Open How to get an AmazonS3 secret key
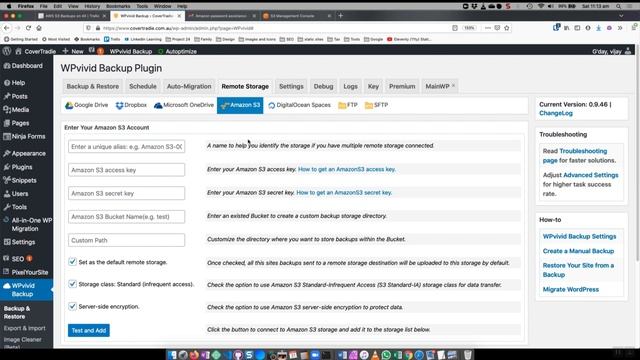 344,192
